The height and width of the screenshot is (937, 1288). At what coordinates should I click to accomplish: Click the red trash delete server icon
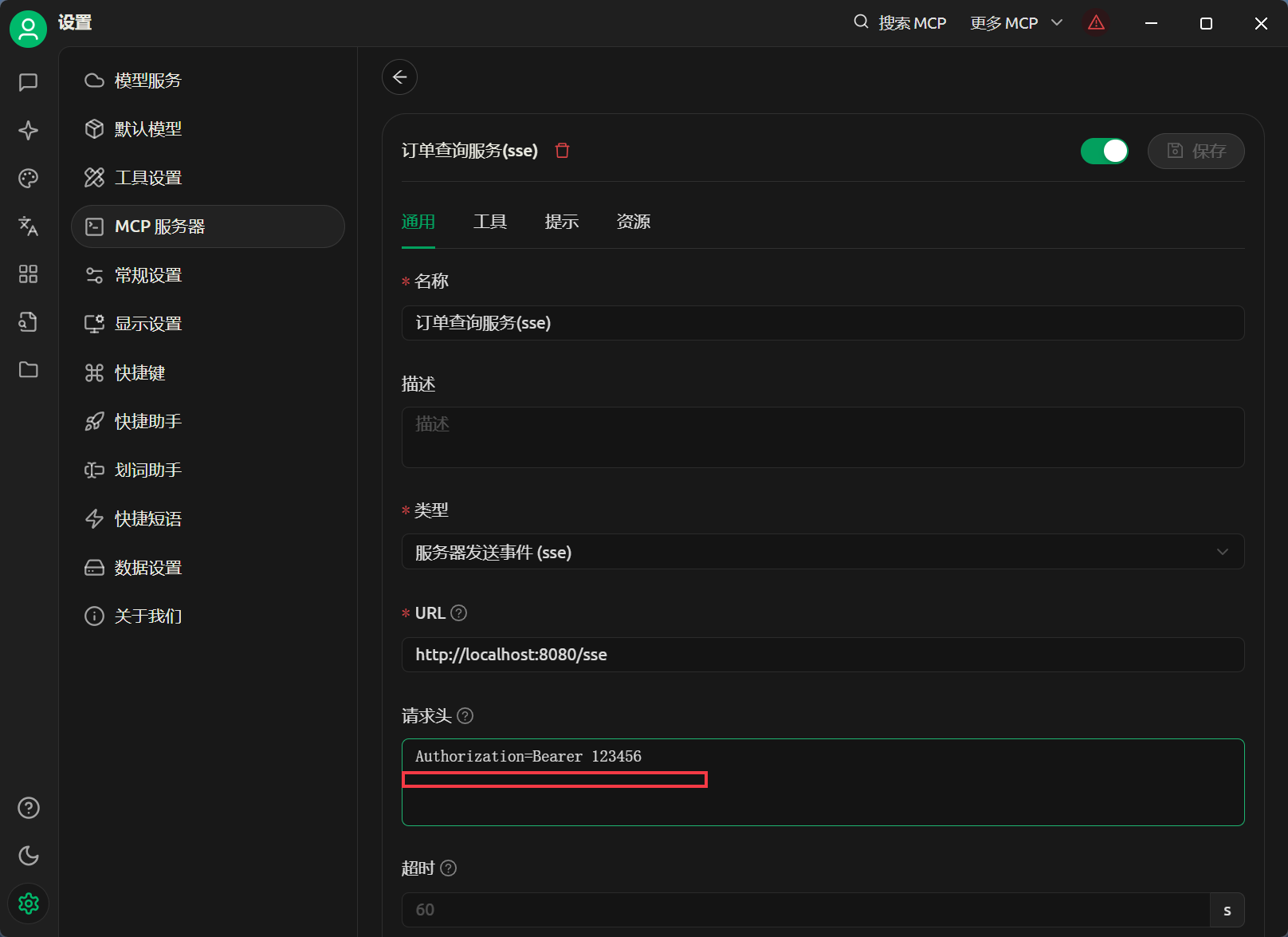coord(562,151)
